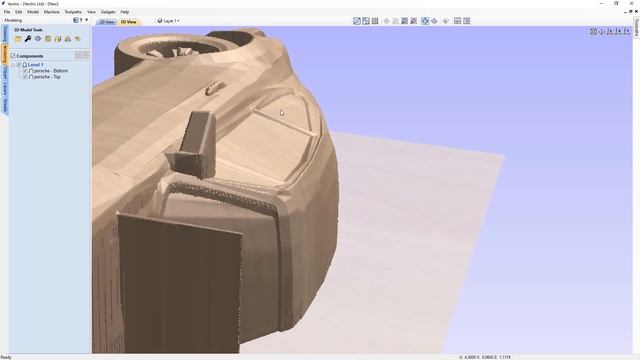Image resolution: width=640 pixels, height=360 pixels.
Task: Open component properties with the wrench icon
Action: click(x=28, y=39)
